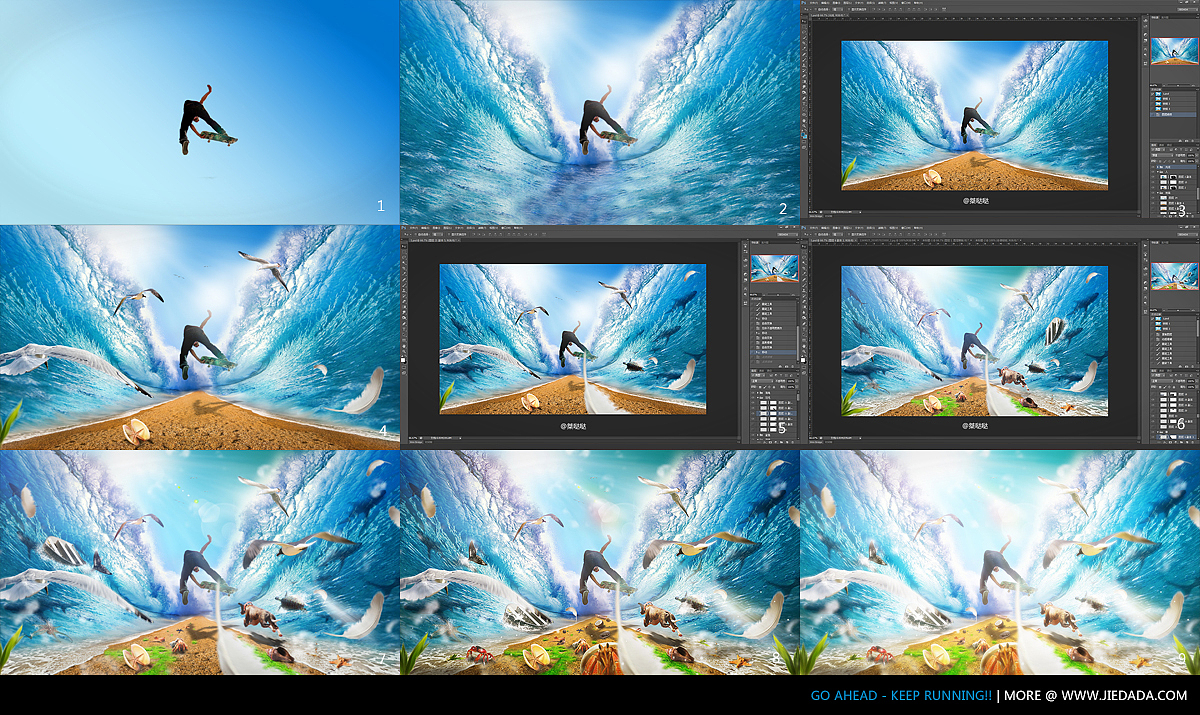Open the File menu in step 3 window

click(x=814, y=3)
